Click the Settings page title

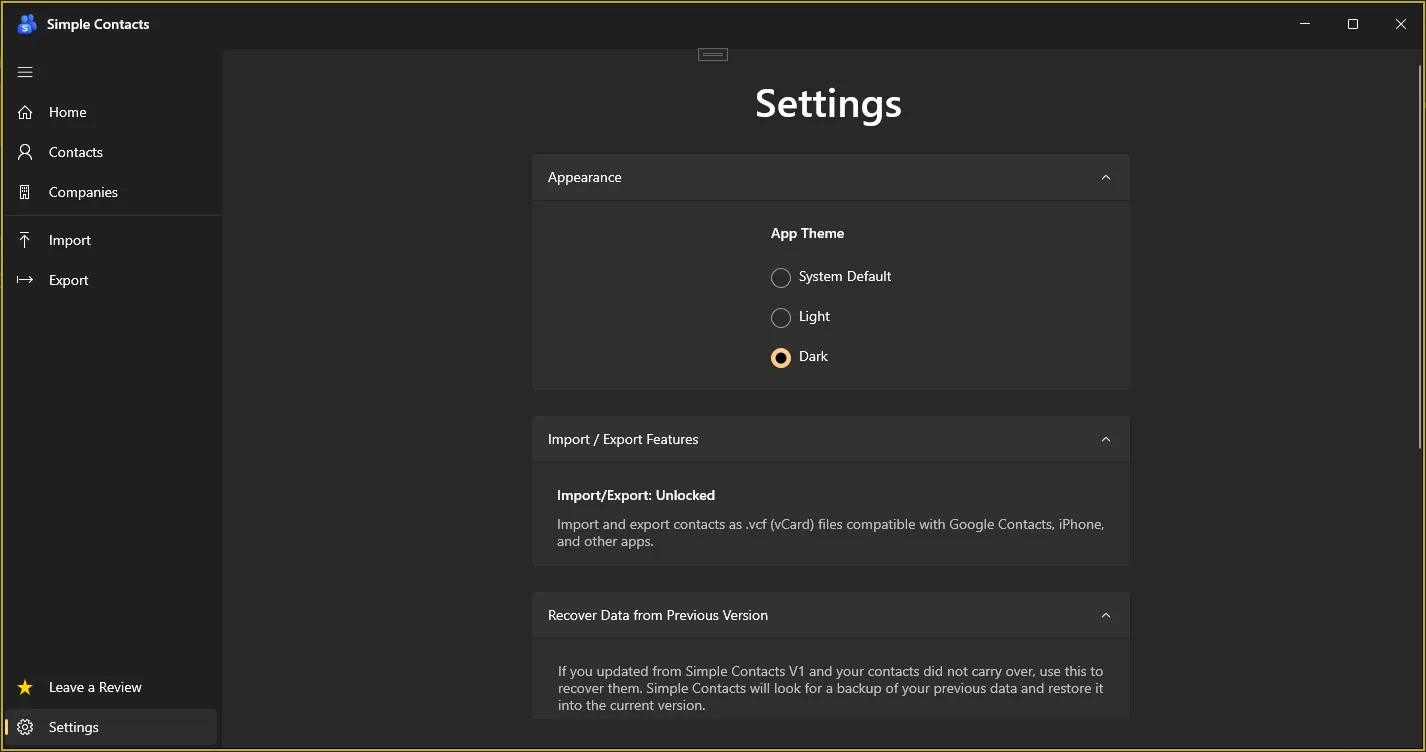click(x=828, y=103)
